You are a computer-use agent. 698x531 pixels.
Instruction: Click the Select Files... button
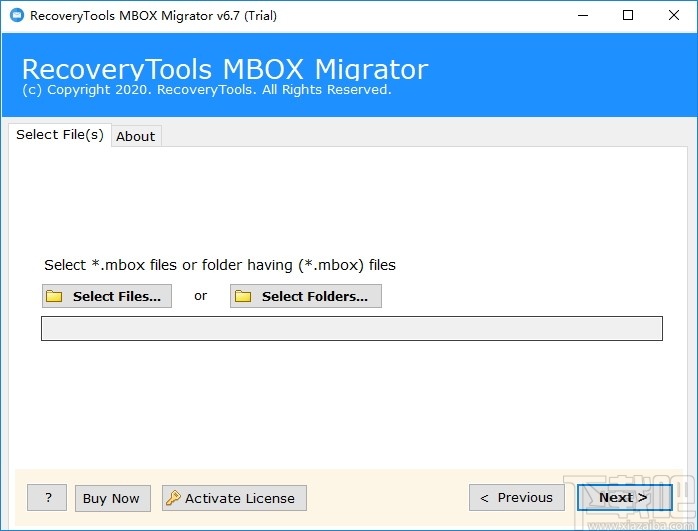pyautogui.click(x=107, y=296)
